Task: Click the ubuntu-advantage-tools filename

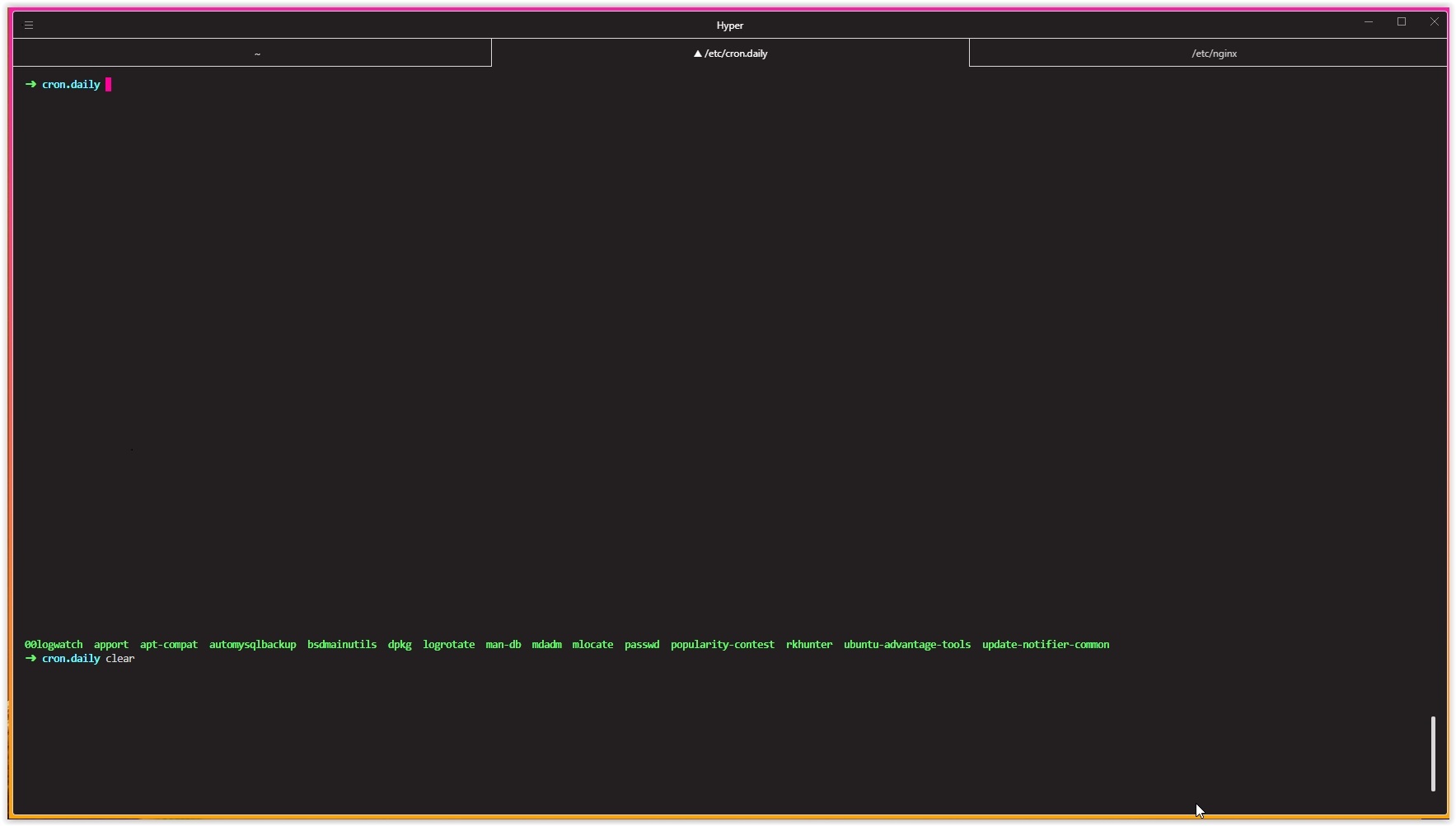Action: coord(906,645)
